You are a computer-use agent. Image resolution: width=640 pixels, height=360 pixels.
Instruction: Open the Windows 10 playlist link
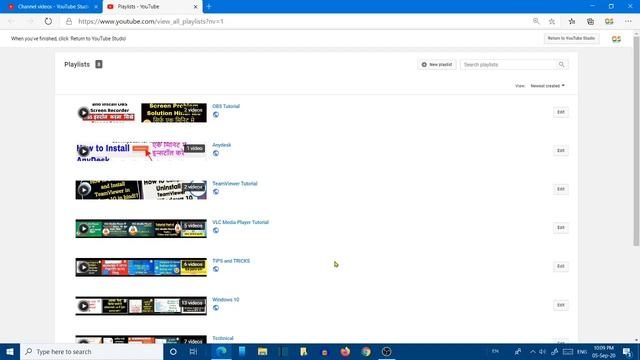tap(226, 300)
